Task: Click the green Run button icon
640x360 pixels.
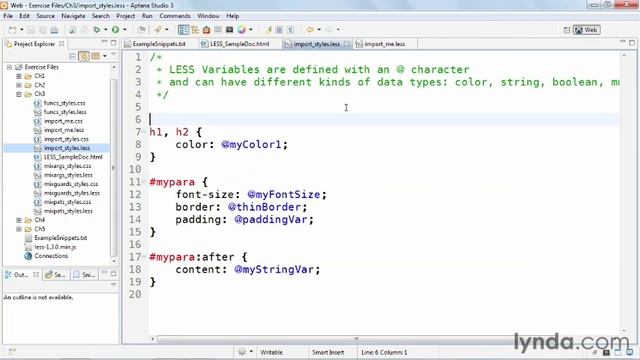Action: pyautogui.click(x=116, y=29)
